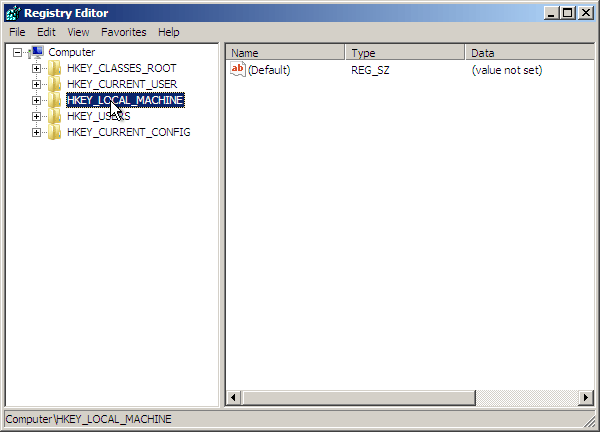
Task: Collapse the Computer root node
Action: point(17,52)
